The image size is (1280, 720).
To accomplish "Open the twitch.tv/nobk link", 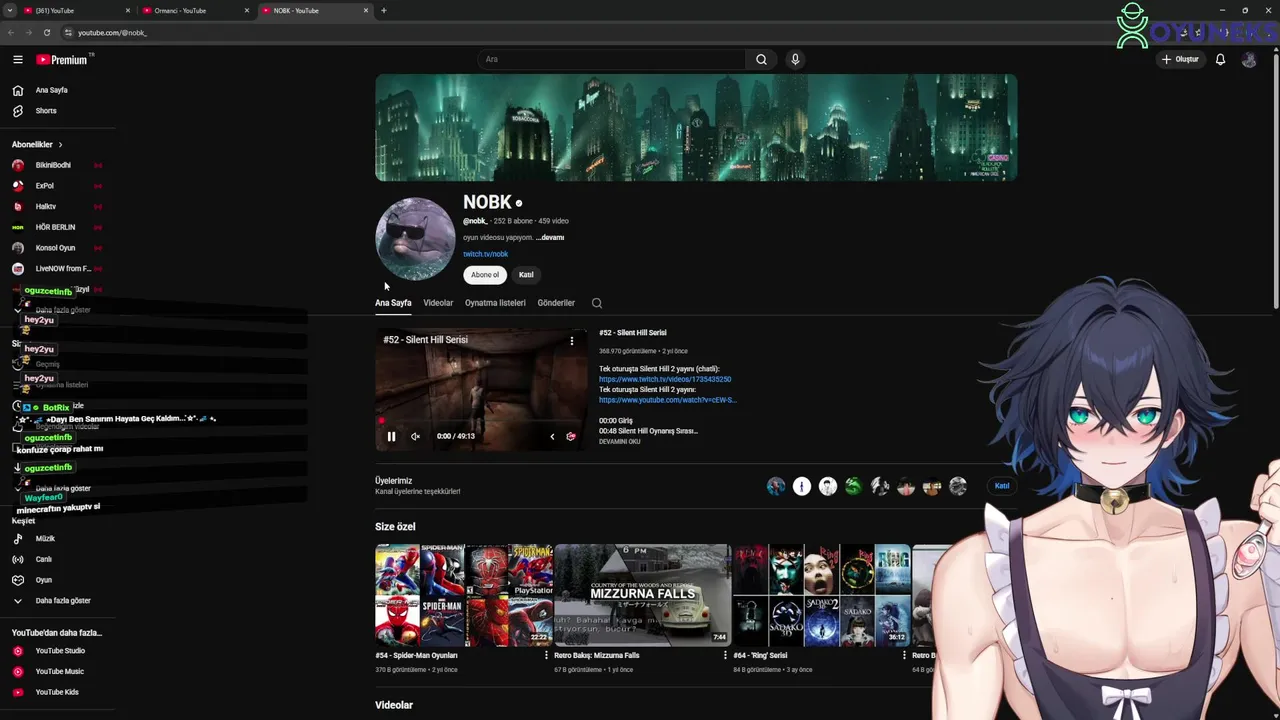I will click(485, 254).
